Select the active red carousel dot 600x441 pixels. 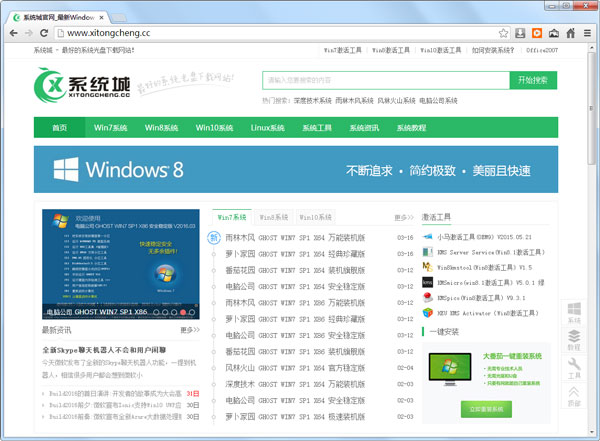[x=183, y=312]
